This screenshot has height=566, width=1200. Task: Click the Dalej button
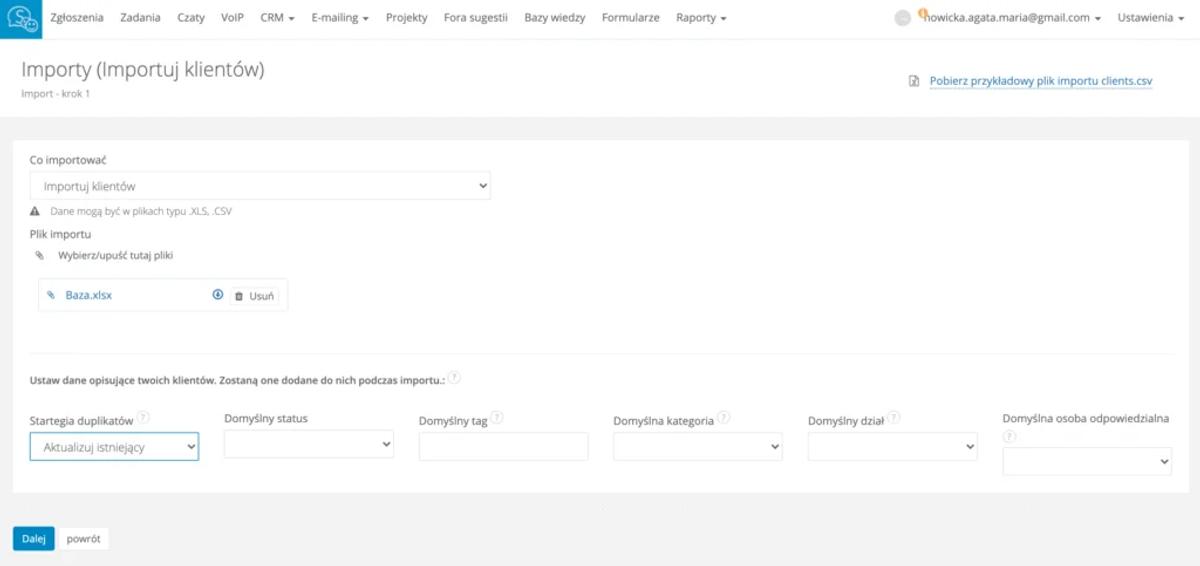tap(34, 538)
